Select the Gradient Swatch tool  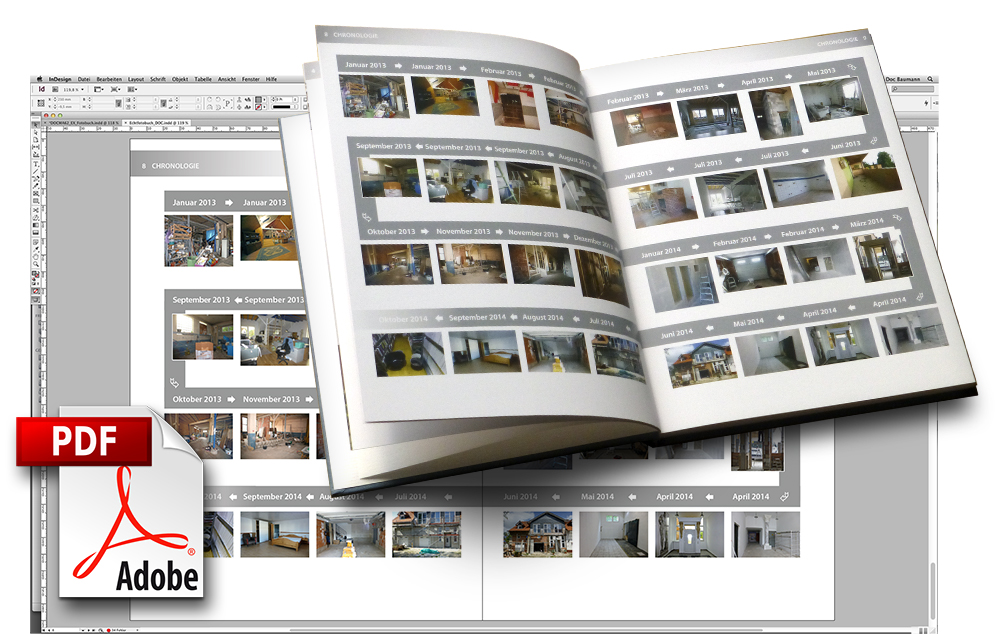[x=36, y=225]
